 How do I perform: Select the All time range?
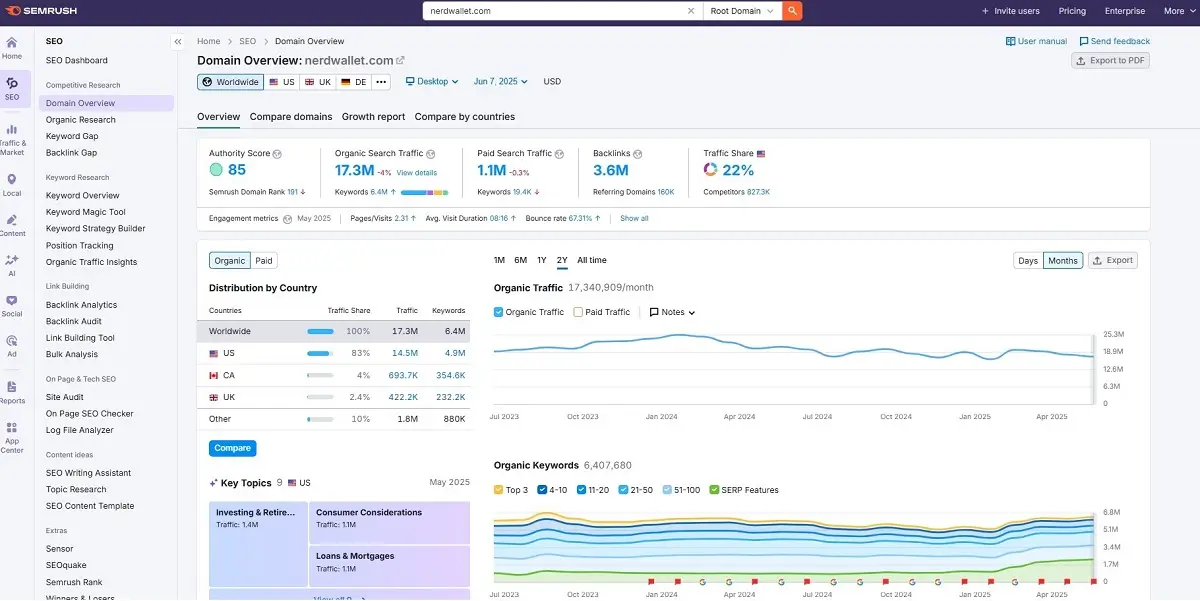(592, 260)
